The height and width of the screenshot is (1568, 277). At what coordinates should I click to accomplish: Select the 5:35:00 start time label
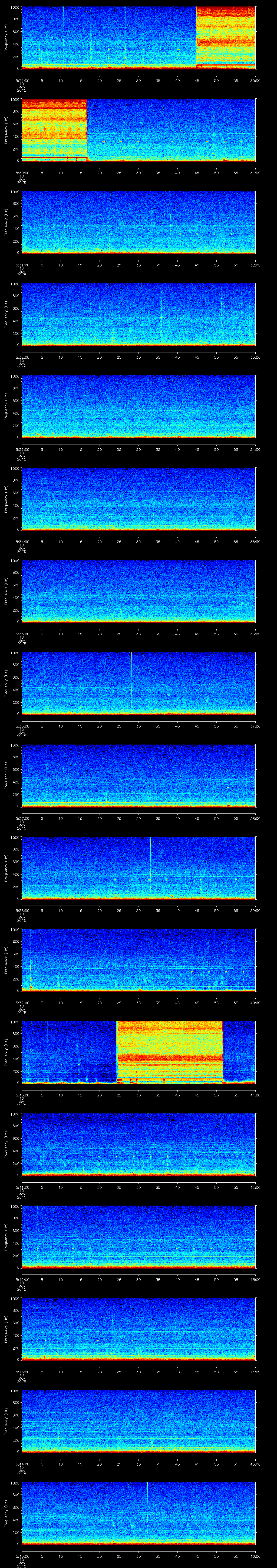tap(22, 634)
